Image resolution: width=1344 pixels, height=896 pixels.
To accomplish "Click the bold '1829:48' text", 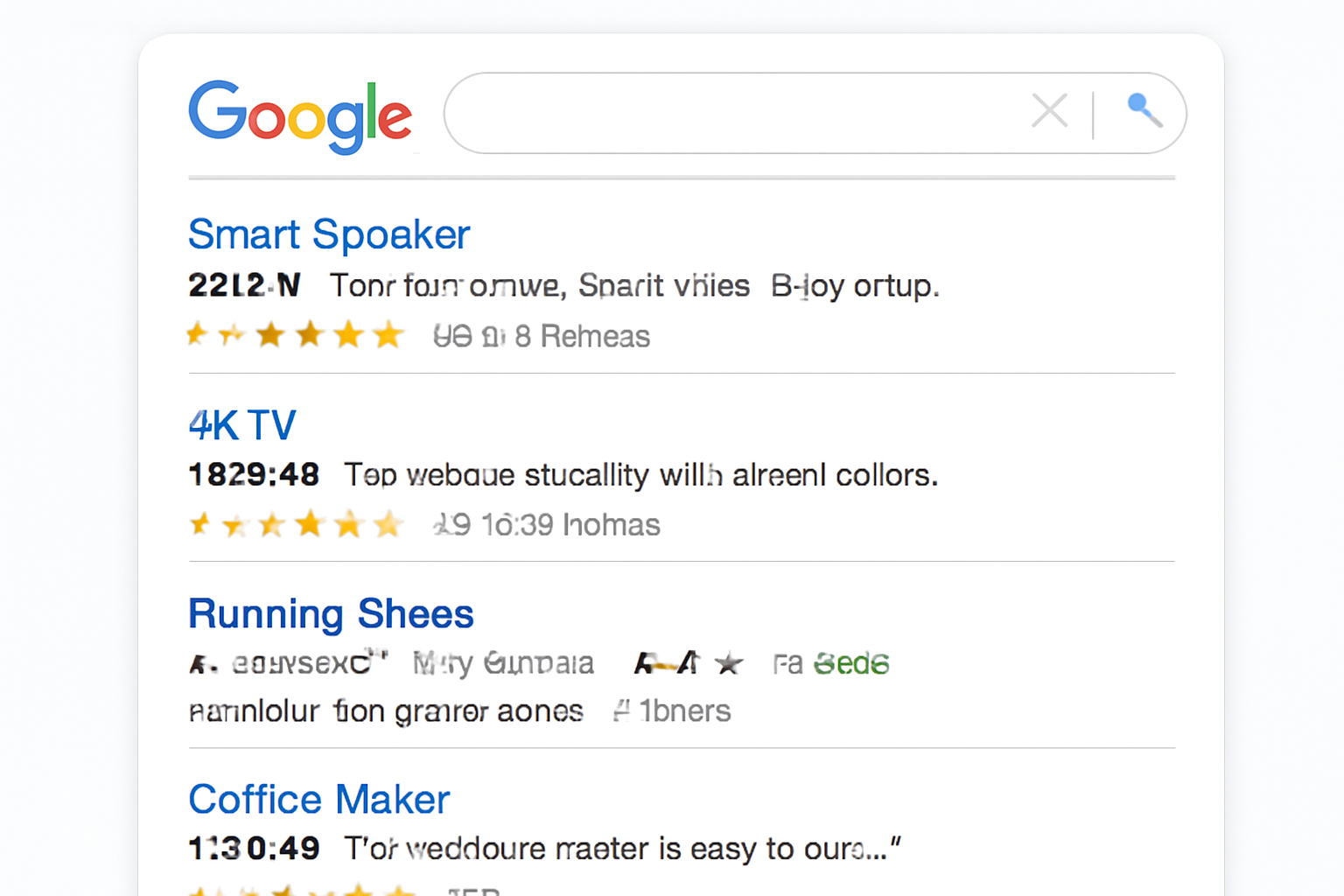I will click(x=254, y=475).
